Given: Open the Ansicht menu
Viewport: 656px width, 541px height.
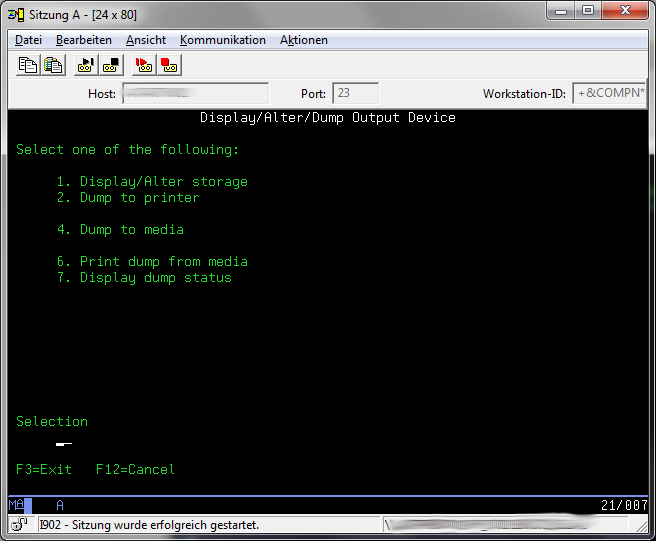Looking at the screenshot, I should (x=146, y=40).
